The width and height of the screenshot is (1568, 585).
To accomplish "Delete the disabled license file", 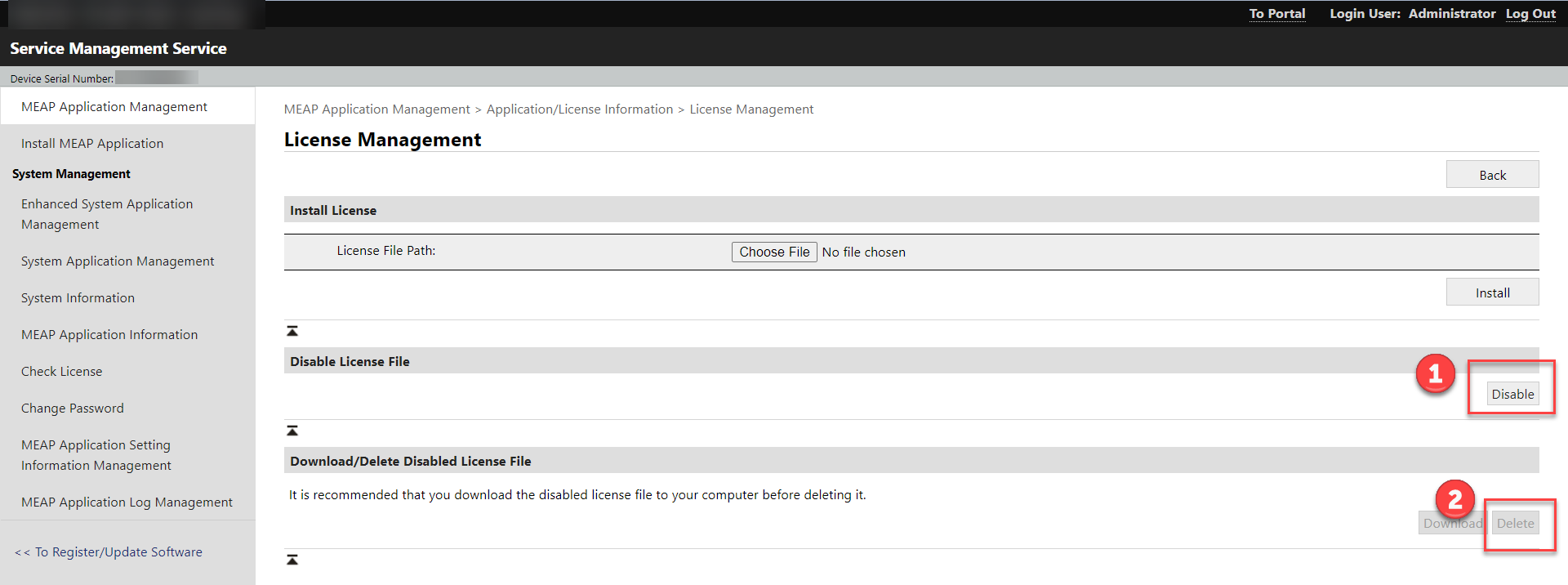I will [1515, 523].
